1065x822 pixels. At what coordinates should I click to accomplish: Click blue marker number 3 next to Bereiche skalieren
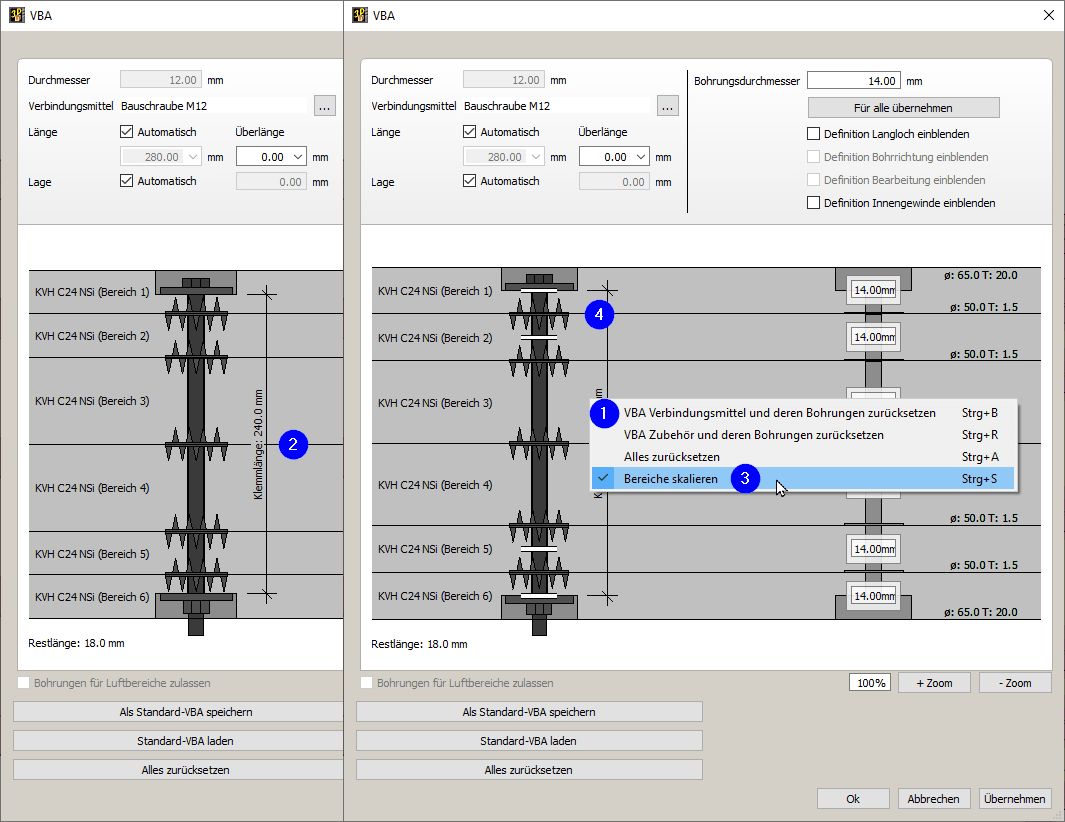pyautogui.click(x=745, y=479)
